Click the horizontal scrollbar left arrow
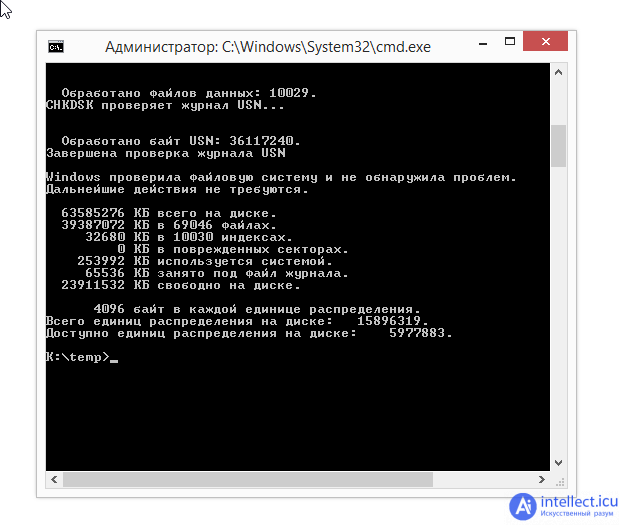This screenshot has width=620, height=525. pos(54,480)
